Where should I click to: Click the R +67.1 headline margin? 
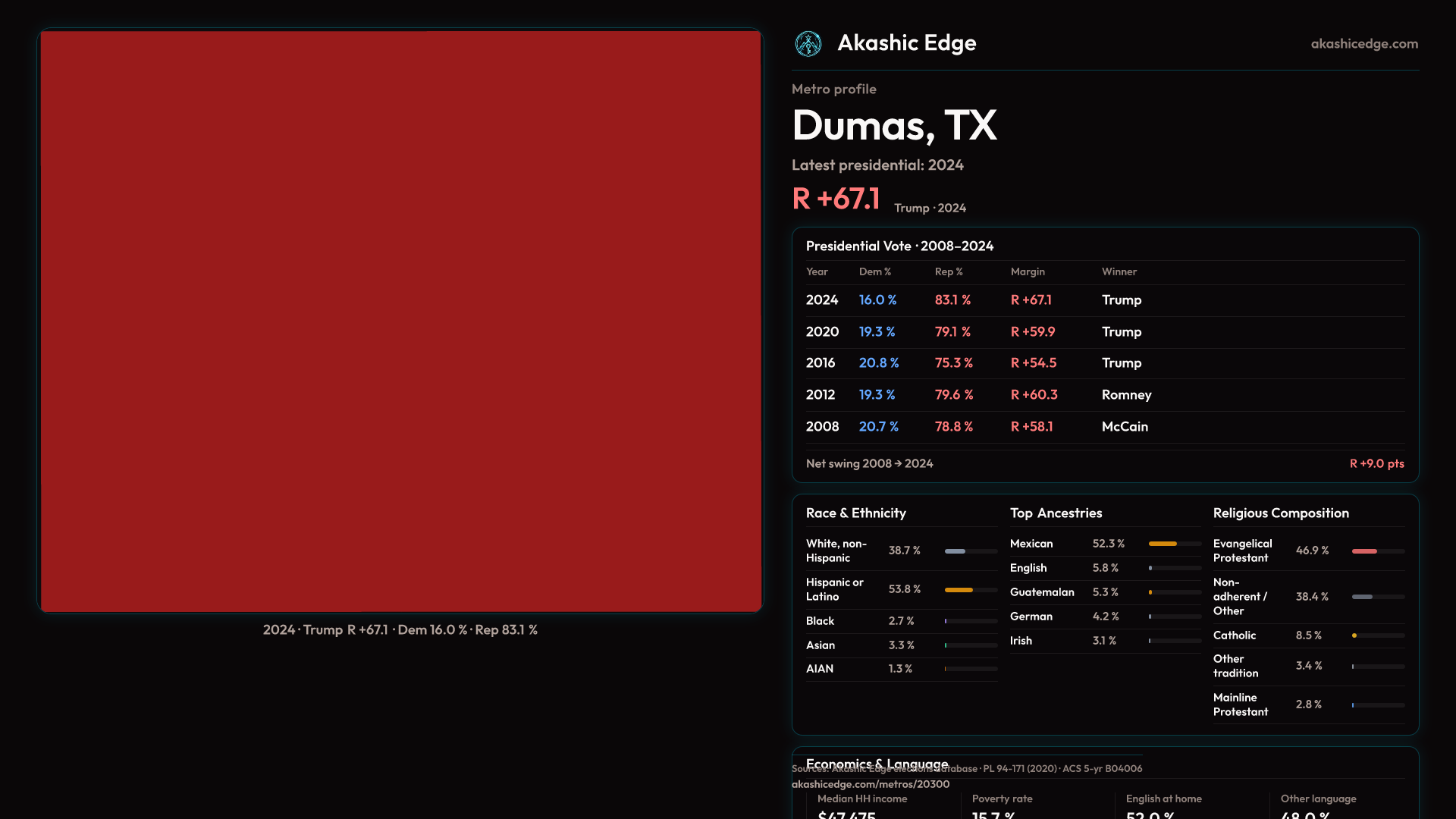click(x=836, y=199)
